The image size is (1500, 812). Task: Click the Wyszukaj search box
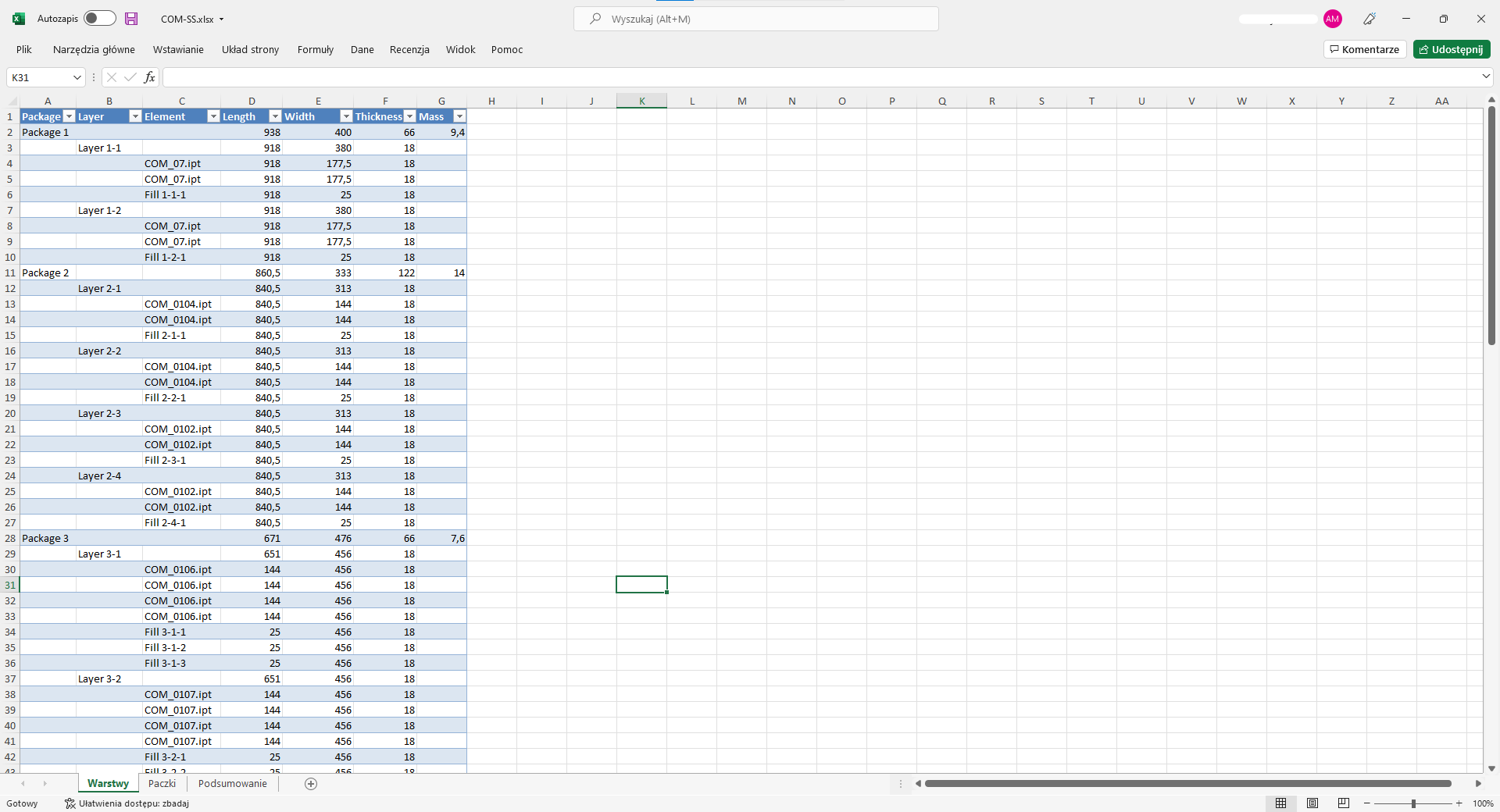pos(756,19)
